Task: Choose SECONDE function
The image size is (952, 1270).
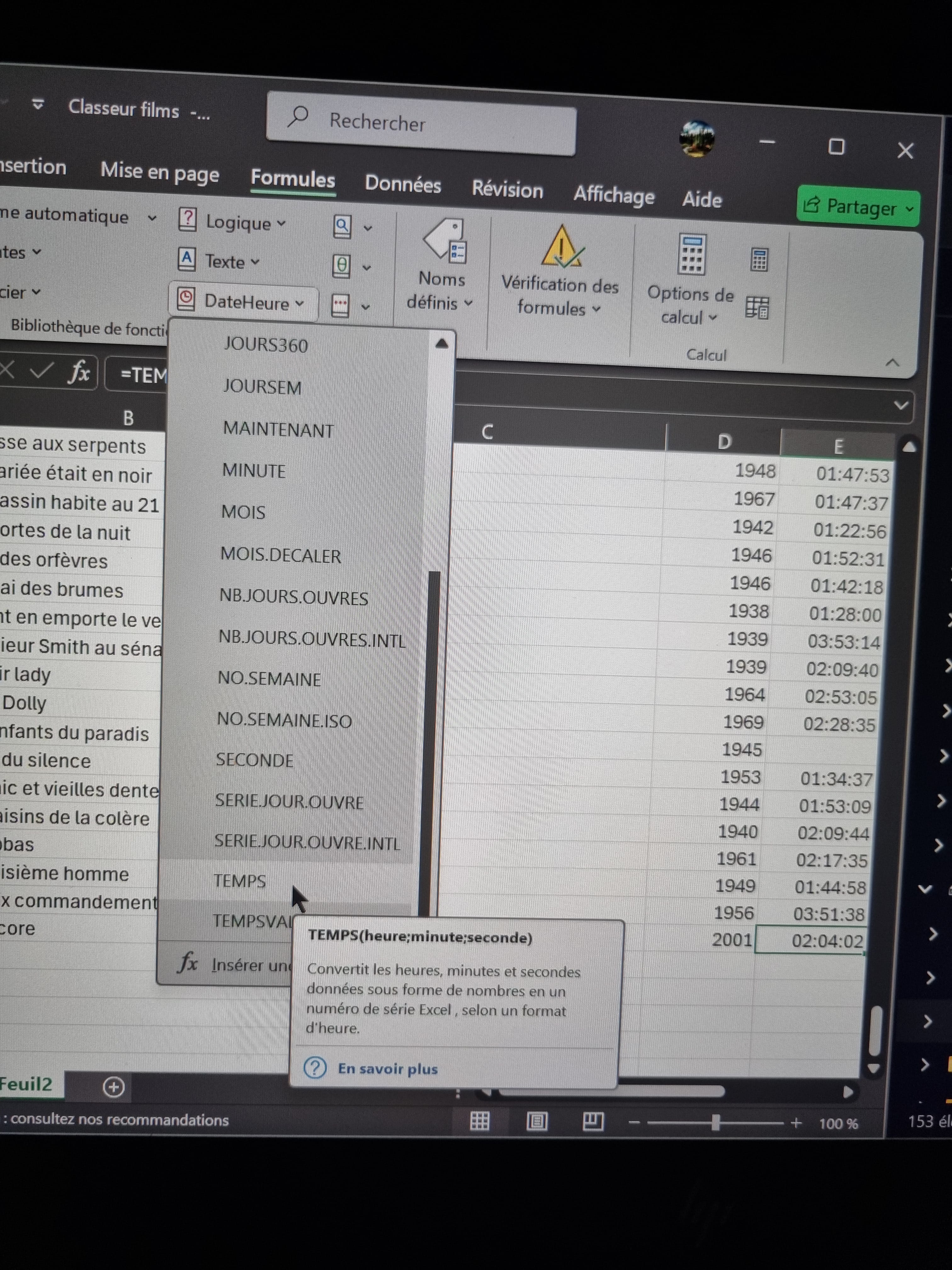Action: (x=254, y=760)
